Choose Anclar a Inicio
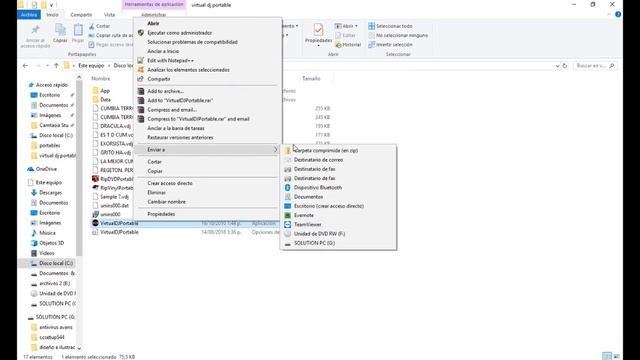The image size is (640, 360). (163, 51)
